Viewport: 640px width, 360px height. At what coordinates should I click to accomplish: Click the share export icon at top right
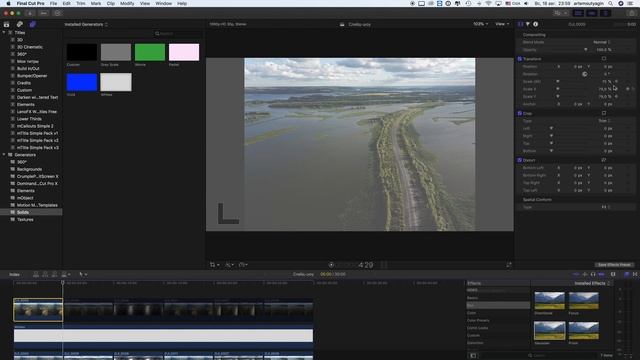coord(632,13)
